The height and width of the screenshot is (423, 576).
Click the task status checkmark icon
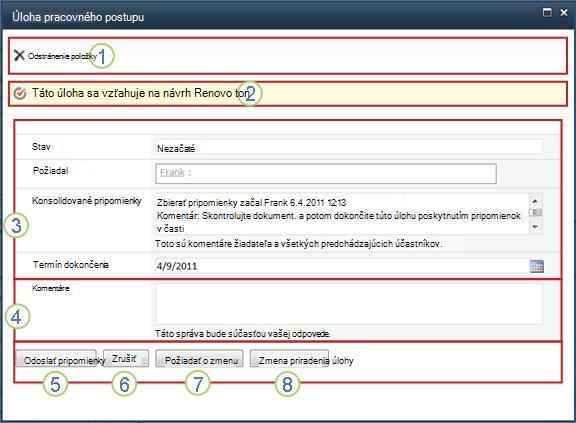click(19, 93)
